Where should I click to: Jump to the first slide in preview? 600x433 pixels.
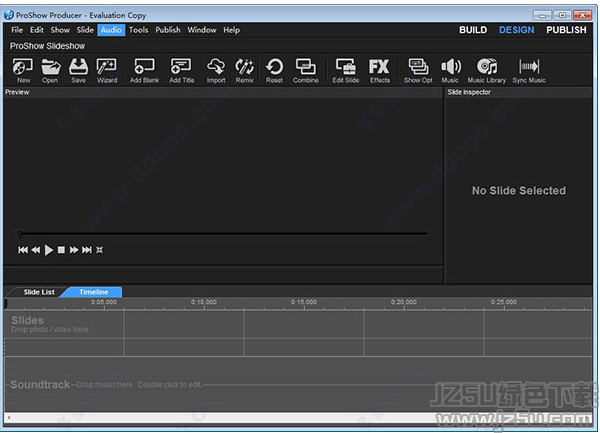point(23,250)
